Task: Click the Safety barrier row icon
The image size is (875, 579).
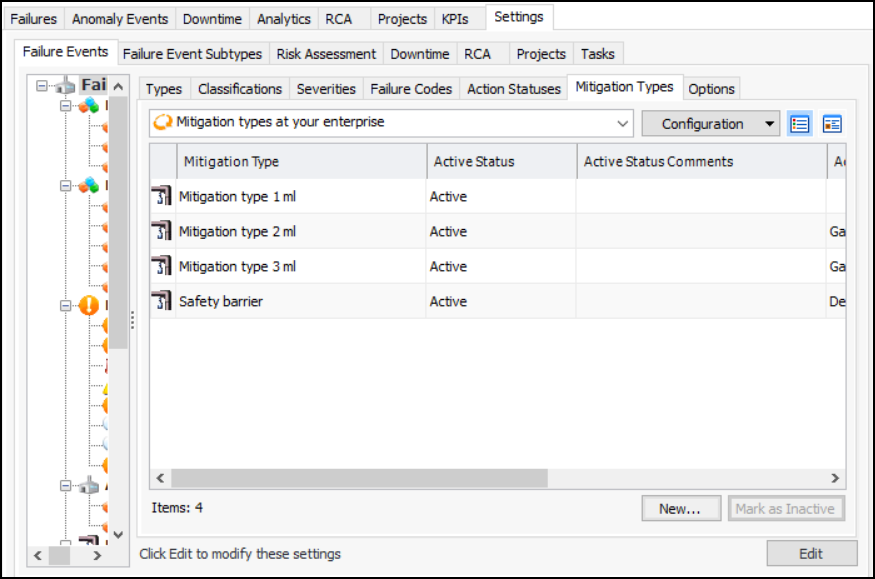Action: [x=162, y=301]
